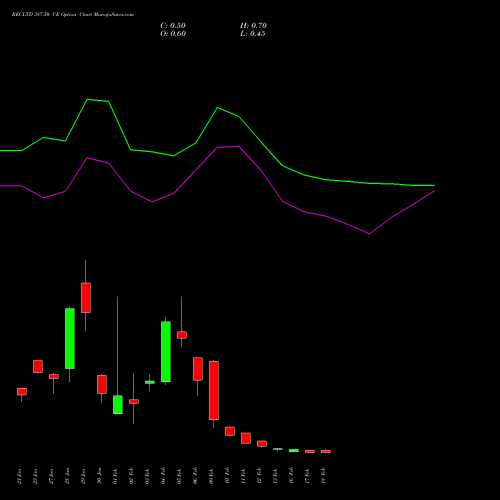Click the low value L: 0.45
Viewport: 500px width, 500px height.
pyautogui.click(x=253, y=34)
